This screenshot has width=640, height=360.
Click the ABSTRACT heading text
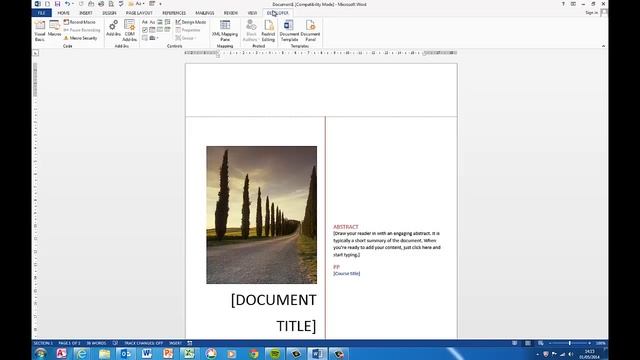coord(346,227)
